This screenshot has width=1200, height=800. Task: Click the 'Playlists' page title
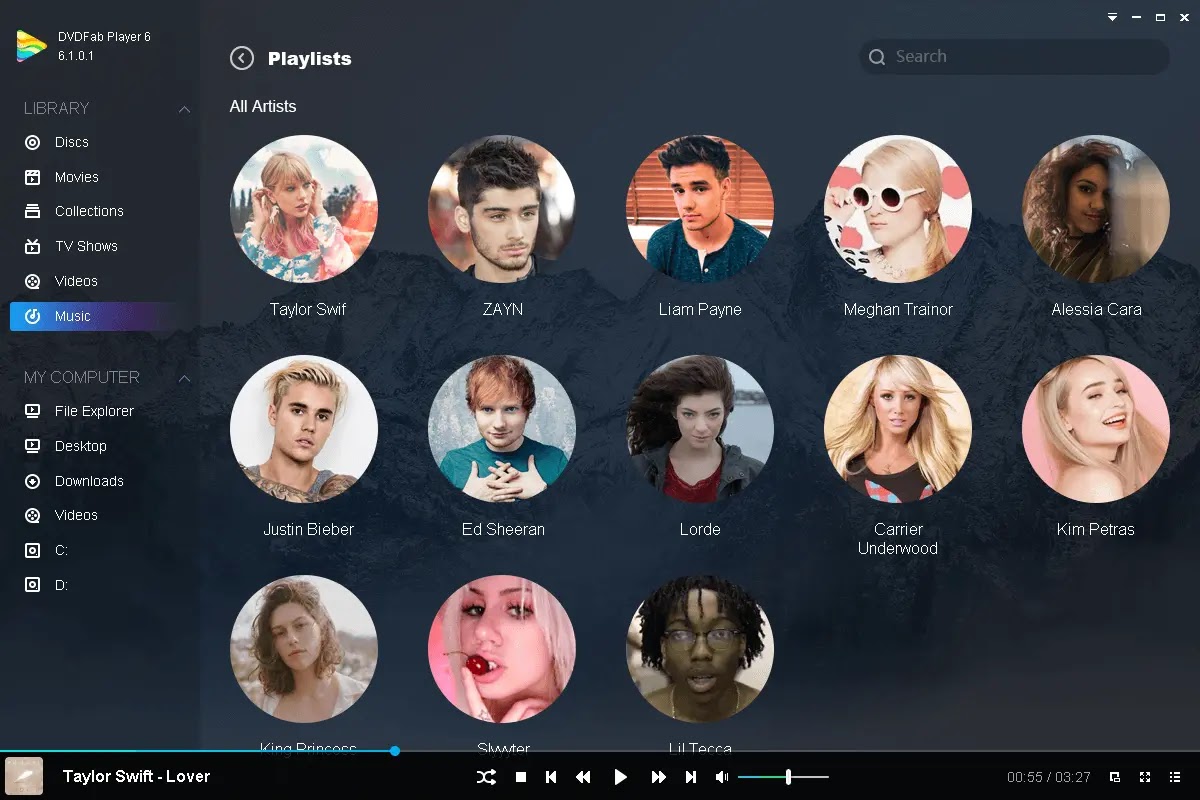[309, 58]
